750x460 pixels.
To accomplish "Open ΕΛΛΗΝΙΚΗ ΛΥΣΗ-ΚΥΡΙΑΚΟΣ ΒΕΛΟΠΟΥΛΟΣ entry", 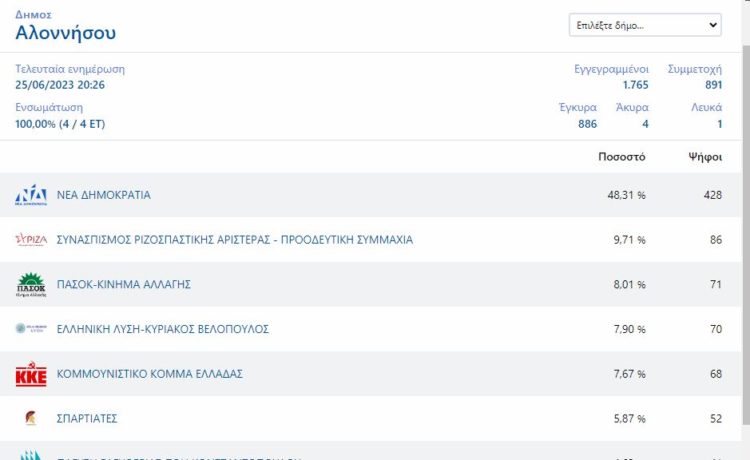I will tap(162, 329).
